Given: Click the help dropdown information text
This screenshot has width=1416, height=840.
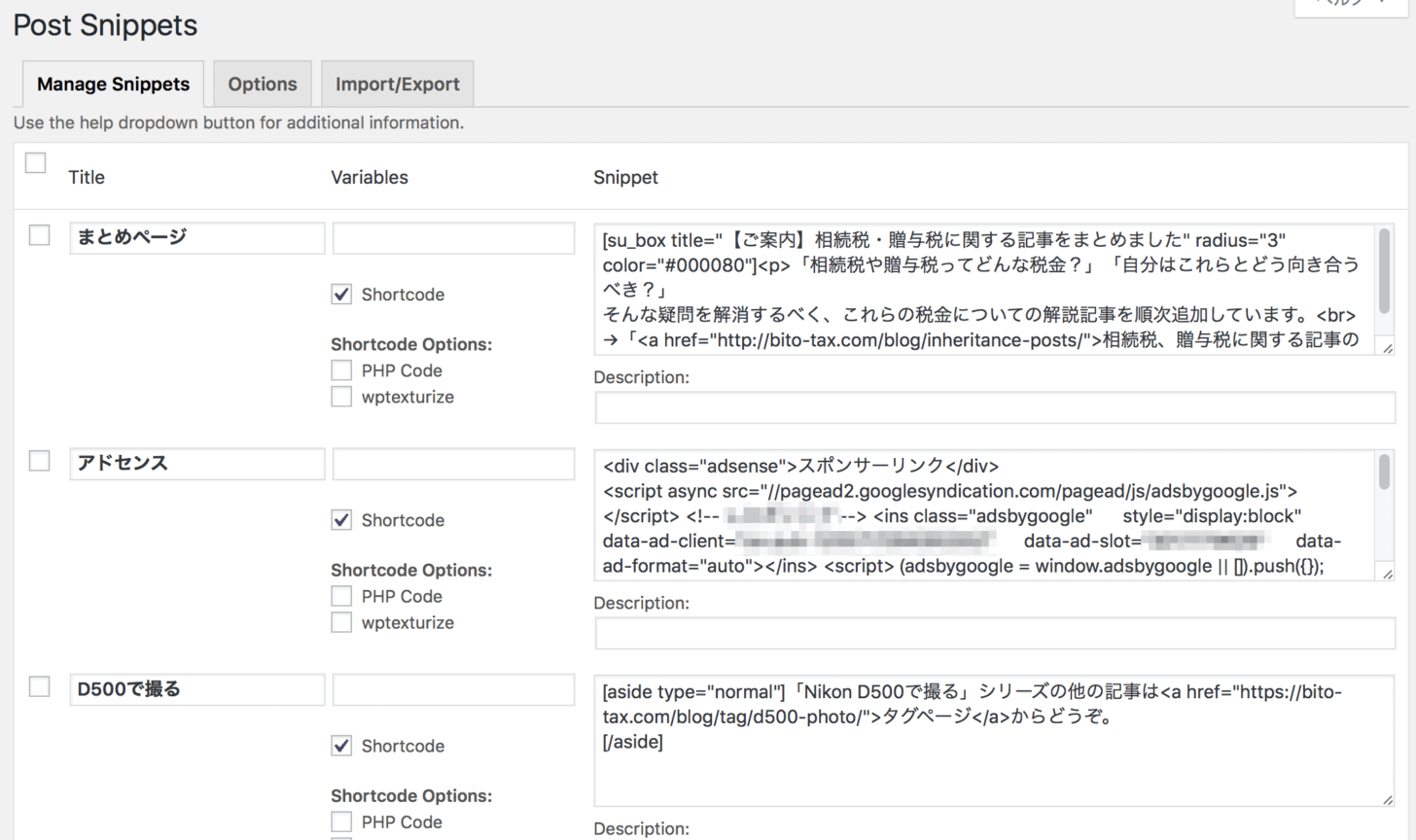Looking at the screenshot, I should coord(238,122).
